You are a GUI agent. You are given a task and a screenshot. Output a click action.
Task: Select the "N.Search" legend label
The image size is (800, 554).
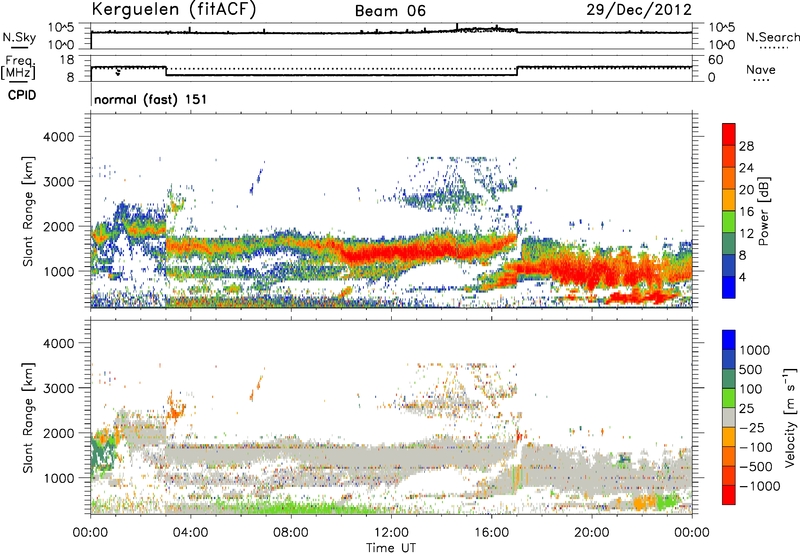tap(772, 37)
